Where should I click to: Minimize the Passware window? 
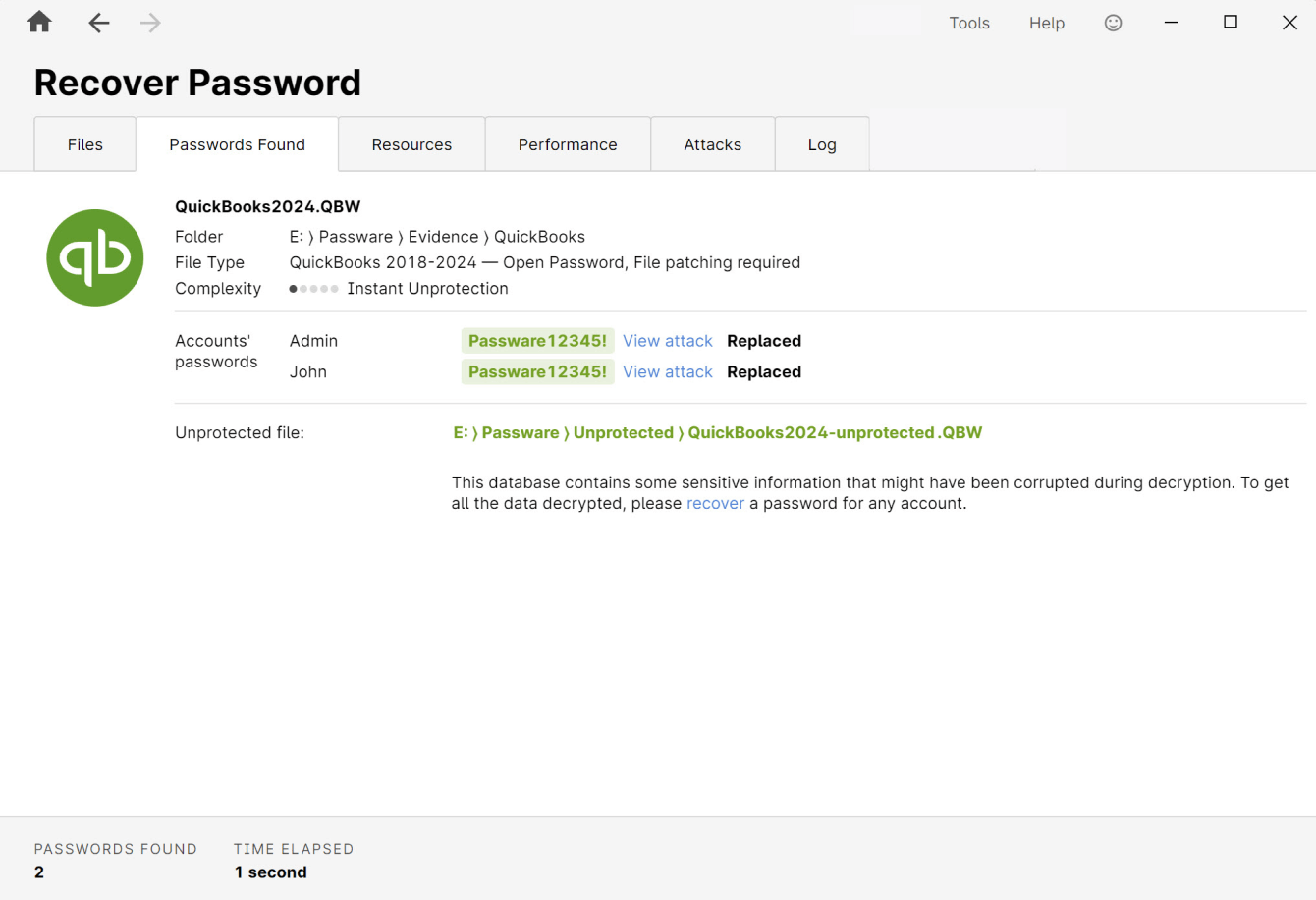pyautogui.click(x=1171, y=23)
